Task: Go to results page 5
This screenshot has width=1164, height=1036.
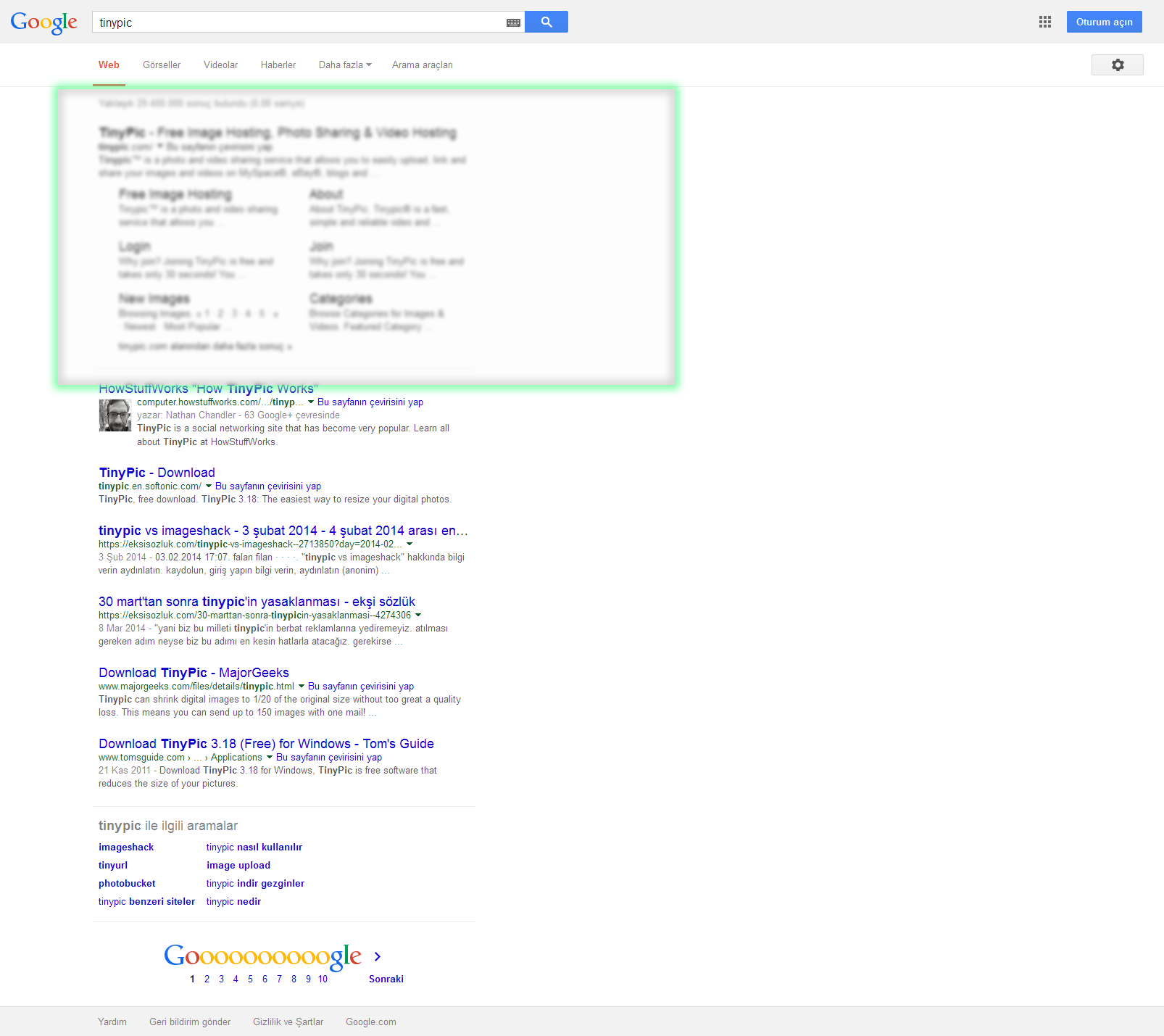Action: [x=250, y=979]
